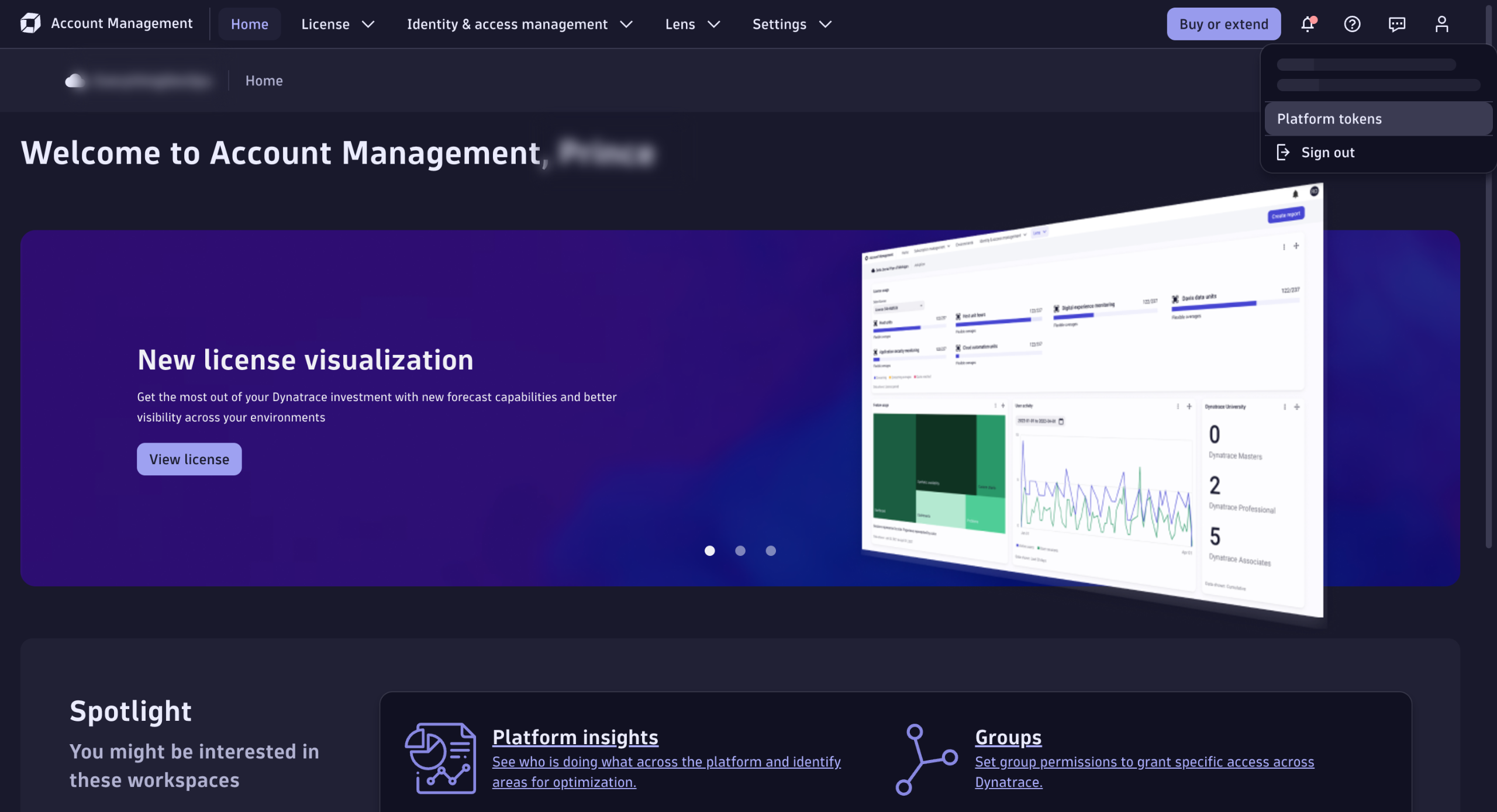The image size is (1497, 812).
Task: Open the Lens dropdown
Action: coord(692,24)
